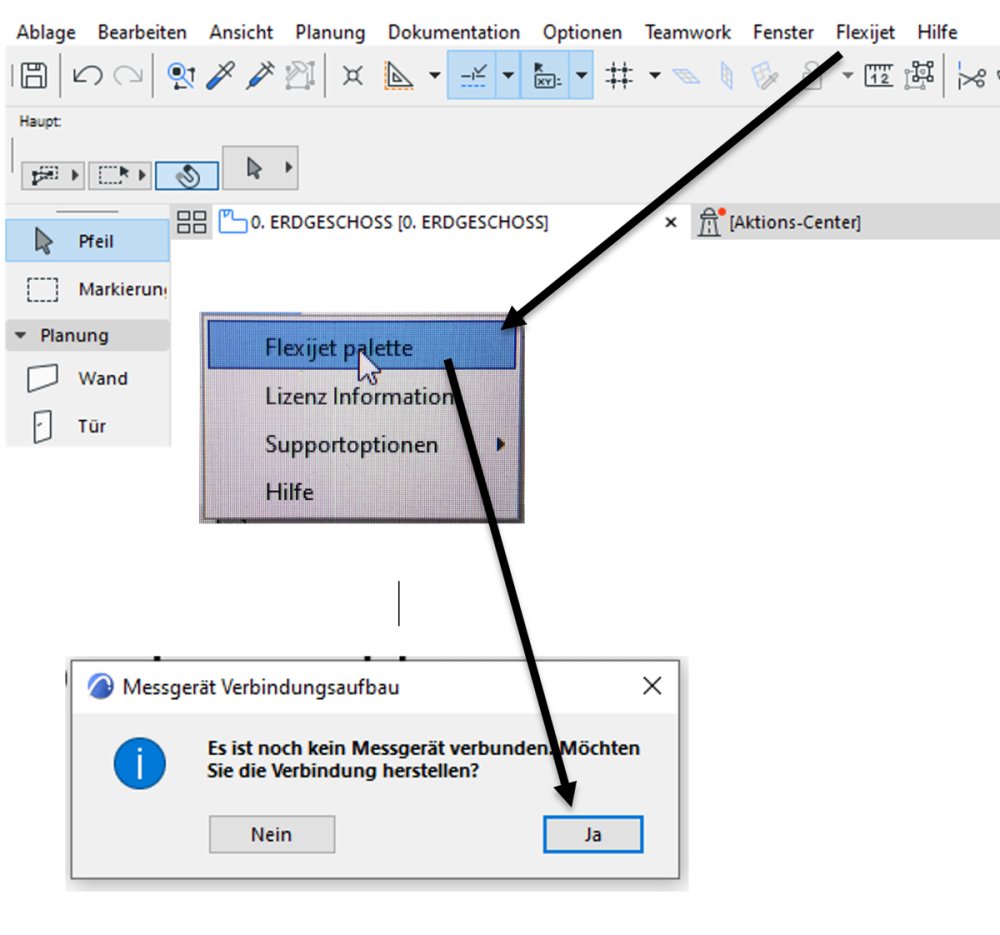Open the Planung menu in menu bar
This screenshot has width=1000, height=935.
[x=330, y=32]
